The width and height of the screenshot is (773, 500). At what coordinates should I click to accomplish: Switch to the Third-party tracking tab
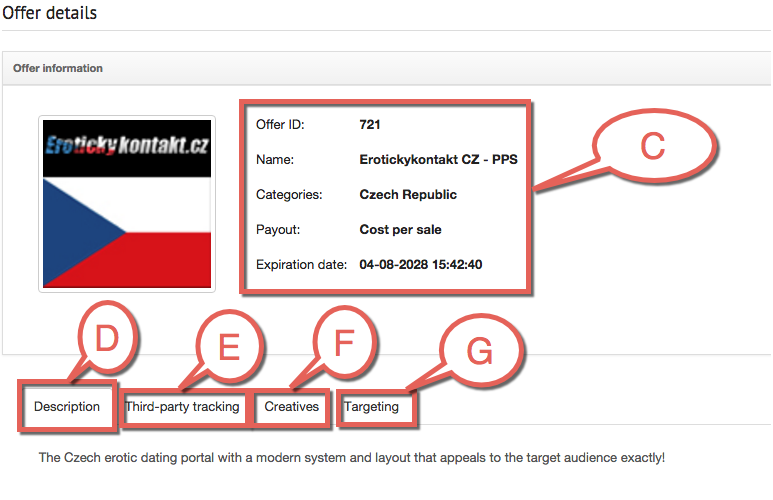(x=183, y=407)
